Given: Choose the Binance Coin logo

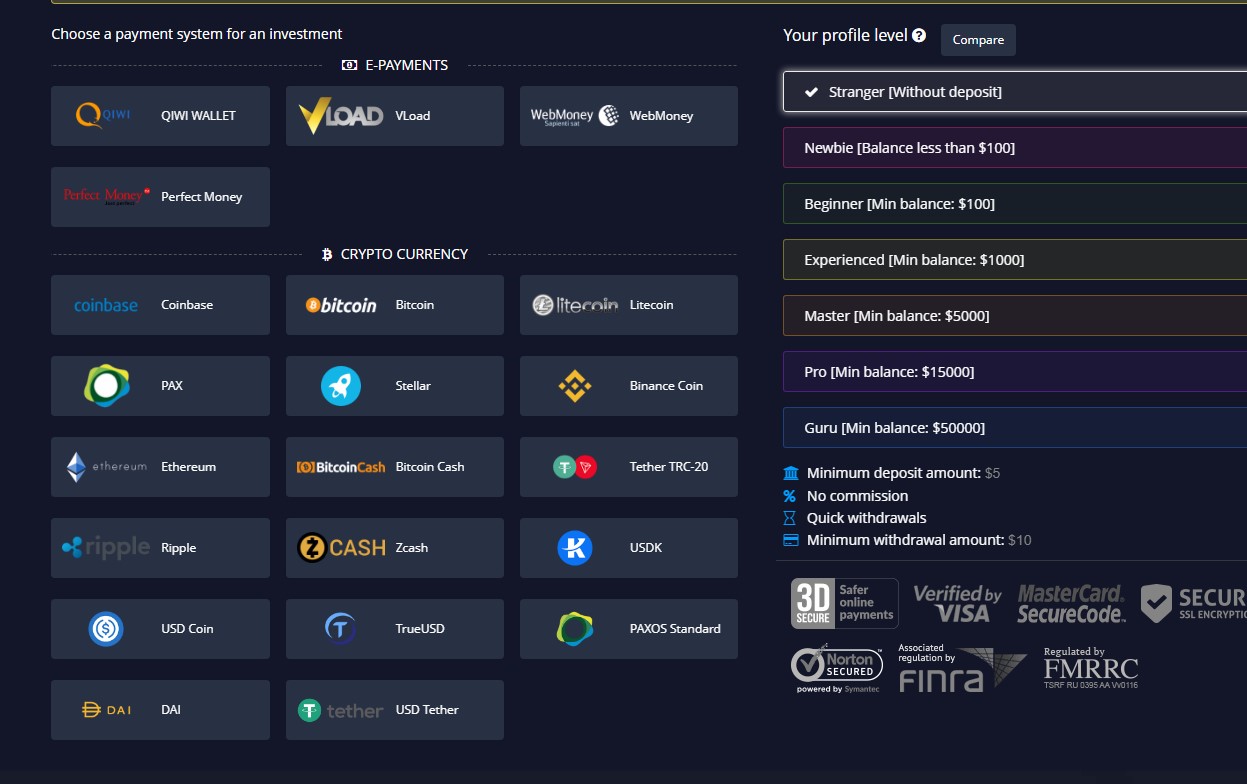Looking at the screenshot, I should click(575, 386).
